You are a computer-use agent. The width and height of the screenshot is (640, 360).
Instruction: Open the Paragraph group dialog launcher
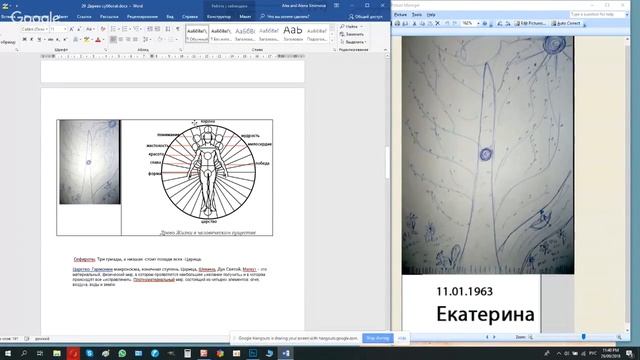[180, 50]
